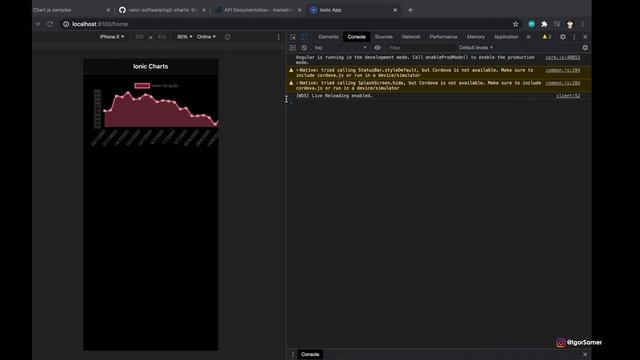Open the Online throttling dropdown

pos(206,37)
